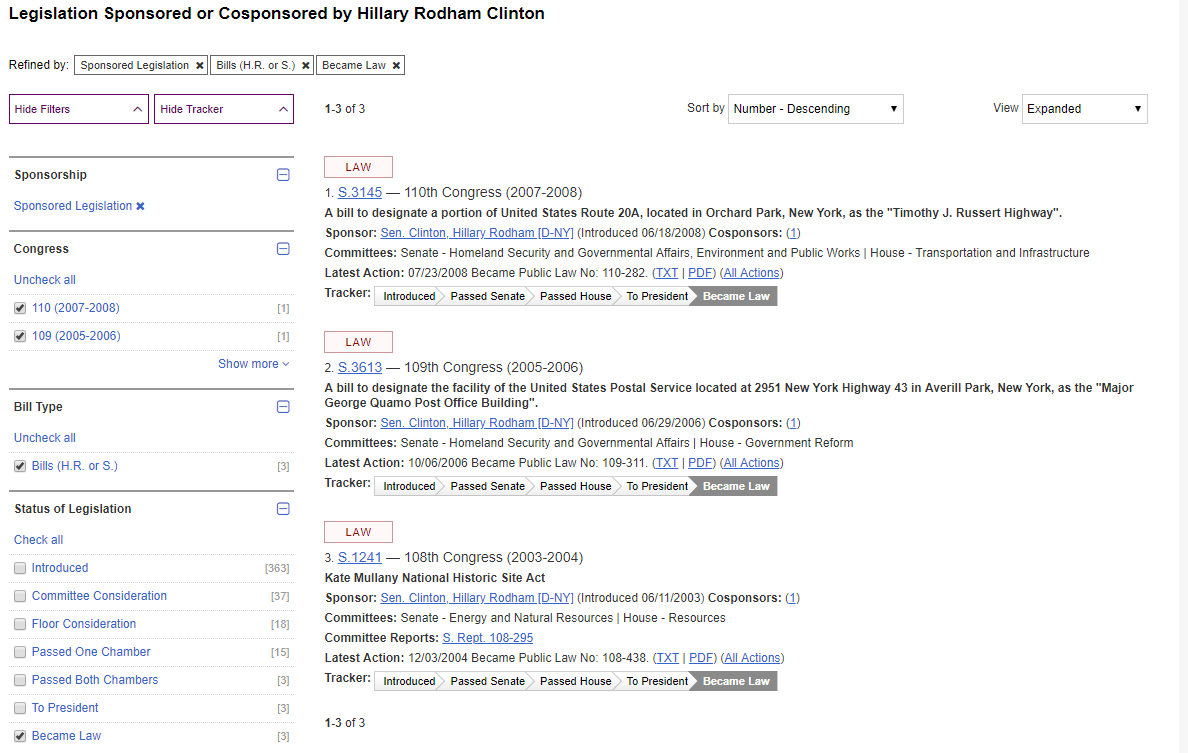
Task: Click Passed Senate tracker step for S.3613
Action: point(487,486)
